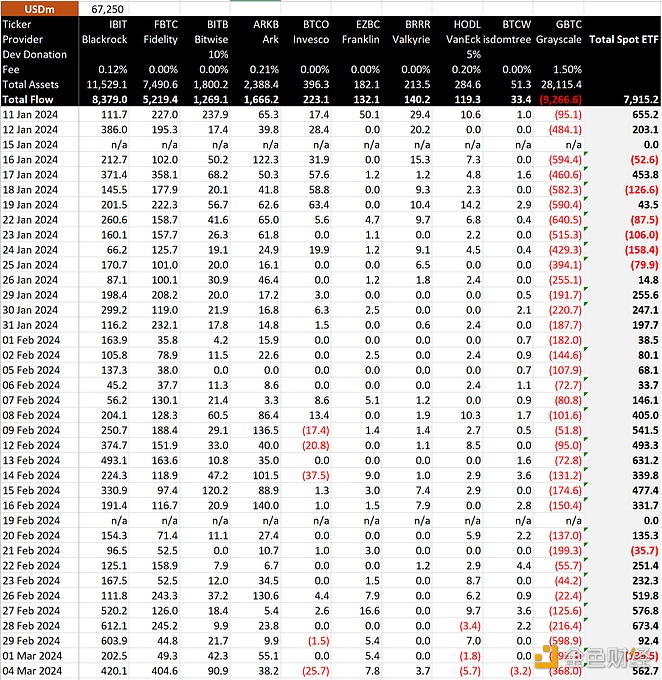Select the 19 Feb 2024 date cell
Viewport: 662px width, 680px height.
(x=31, y=520)
